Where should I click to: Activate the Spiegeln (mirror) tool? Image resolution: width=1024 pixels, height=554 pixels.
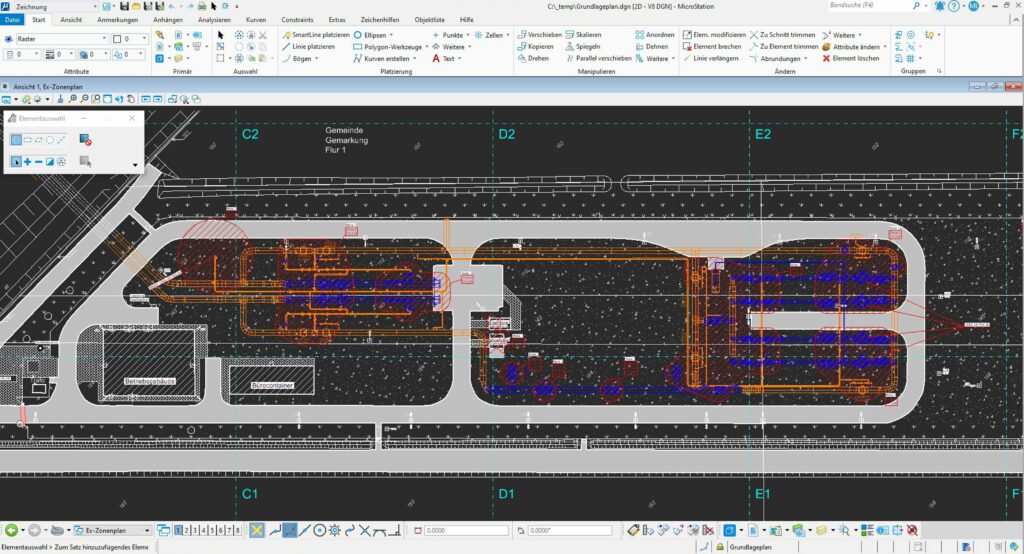588,46
